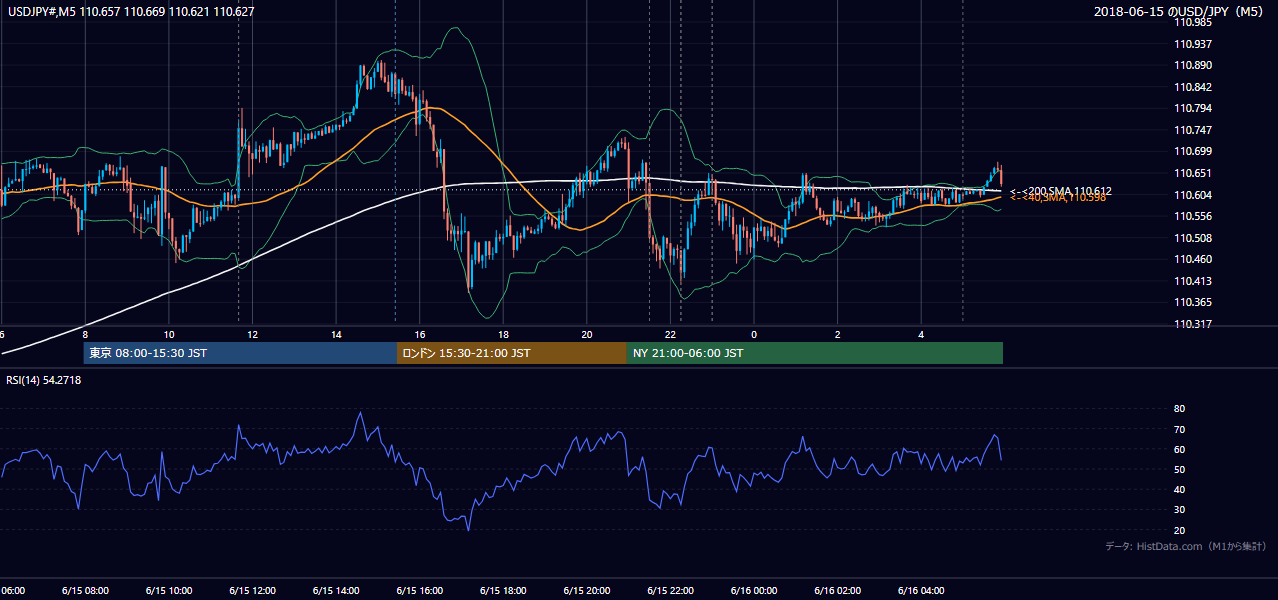Click price axis label 110.556
This screenshot has height=600, width=1278.
[1192, 216]
